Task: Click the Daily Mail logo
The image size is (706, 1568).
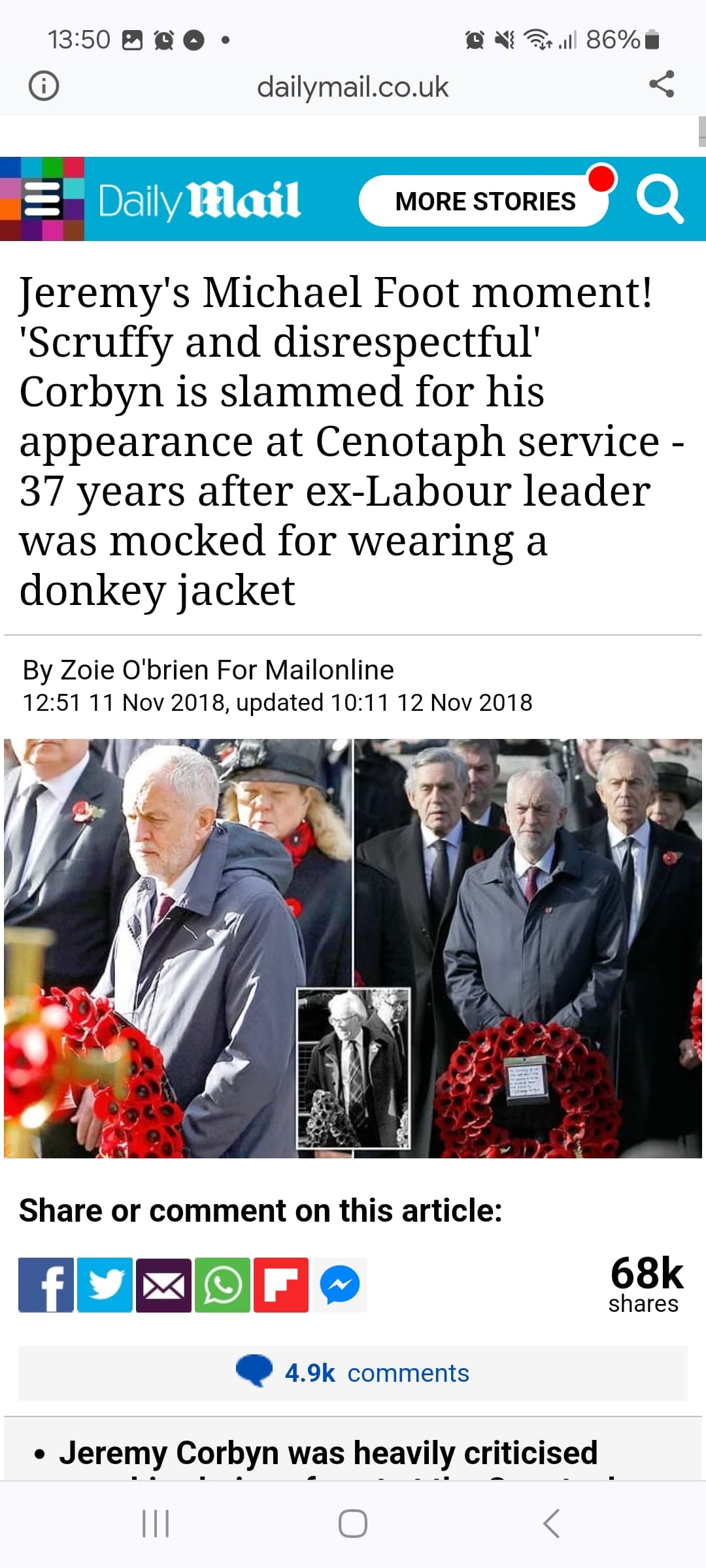Action: [199, 200]
